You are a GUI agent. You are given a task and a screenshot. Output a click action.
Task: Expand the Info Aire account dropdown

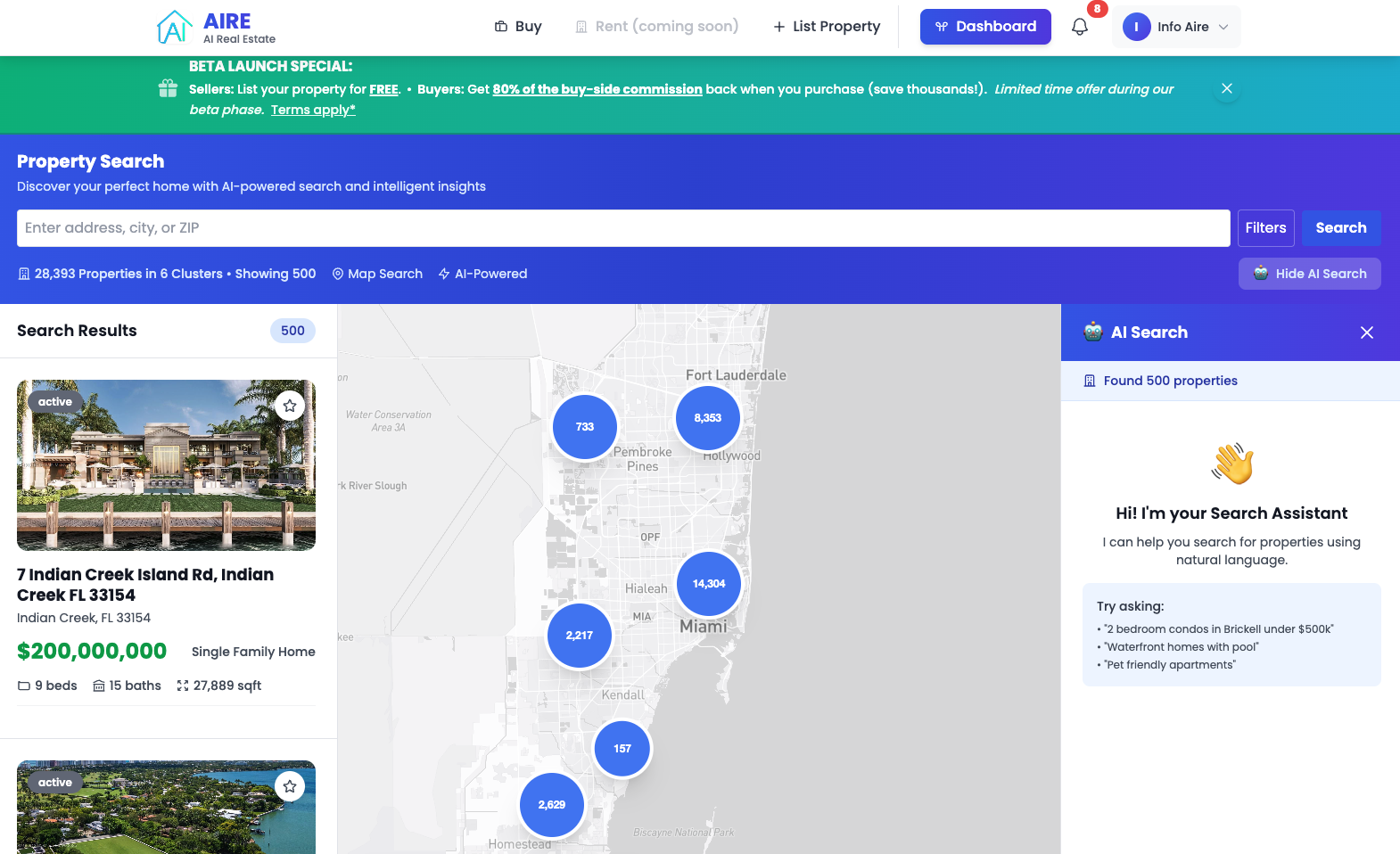tap(1175, 27)
